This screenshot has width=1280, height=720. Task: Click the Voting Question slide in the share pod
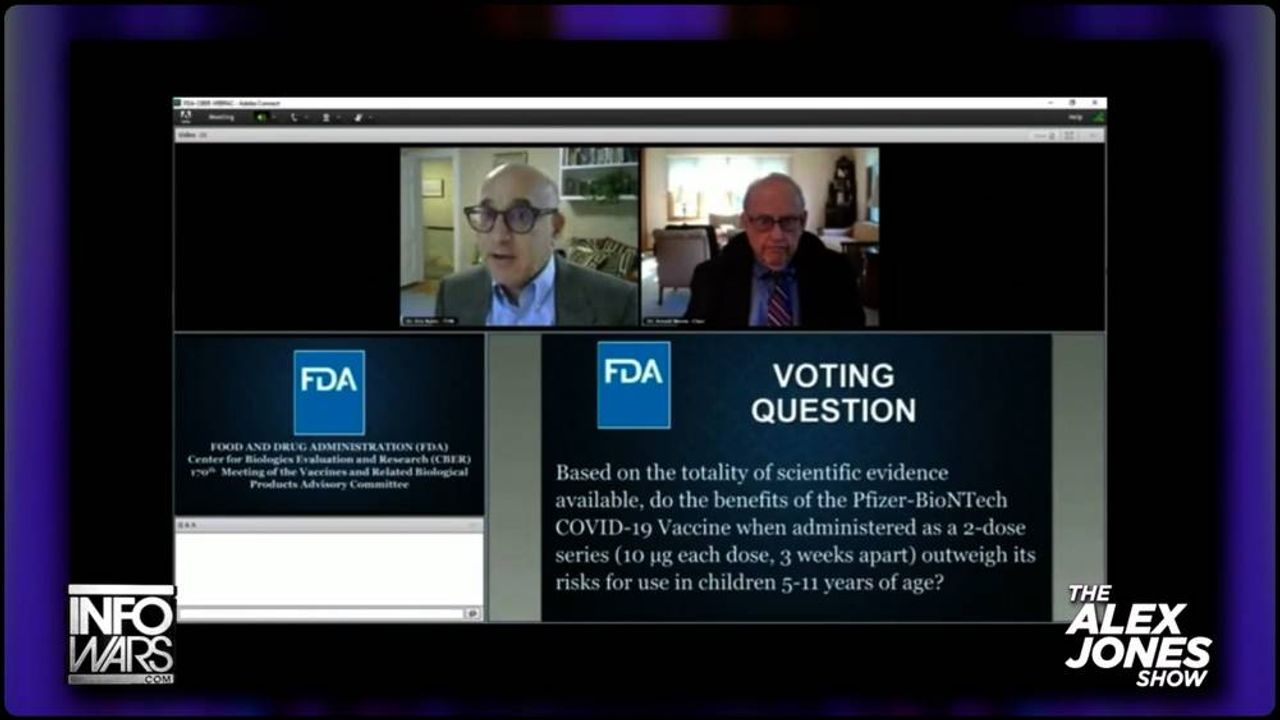coord(796,477)
